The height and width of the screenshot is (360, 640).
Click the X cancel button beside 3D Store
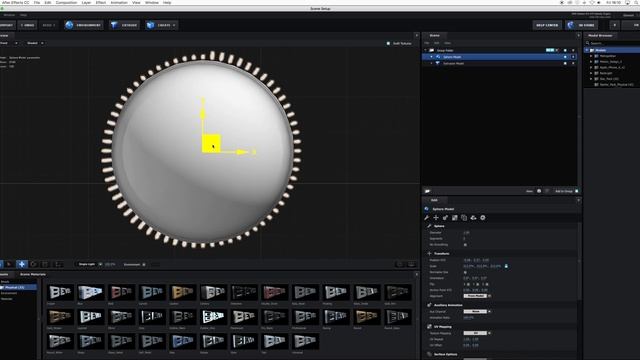(x=615, y=25)
